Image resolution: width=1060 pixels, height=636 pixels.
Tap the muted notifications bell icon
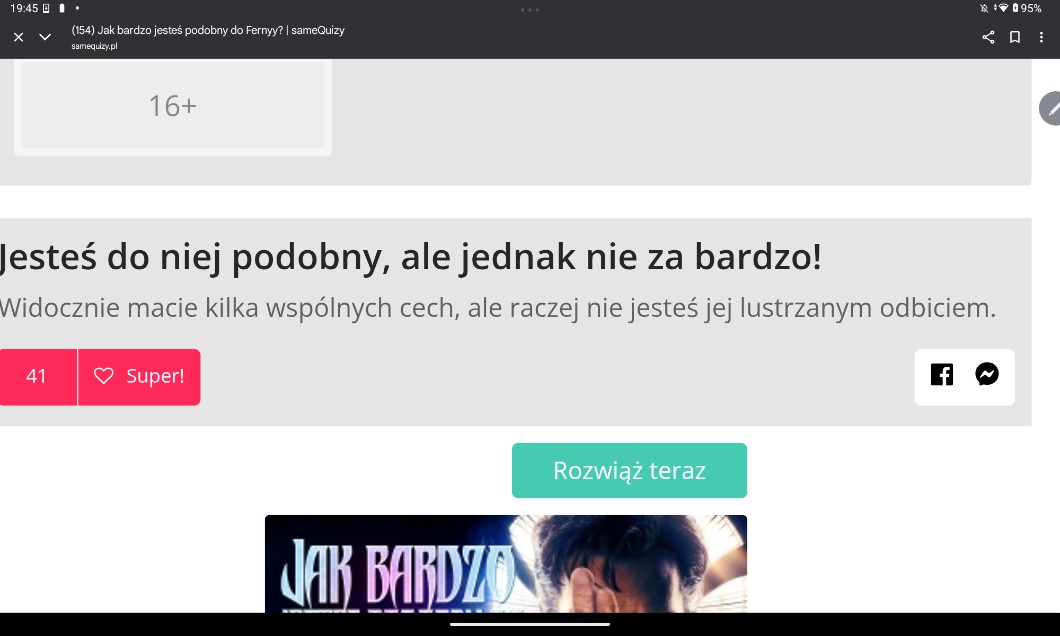coord(984,8)
